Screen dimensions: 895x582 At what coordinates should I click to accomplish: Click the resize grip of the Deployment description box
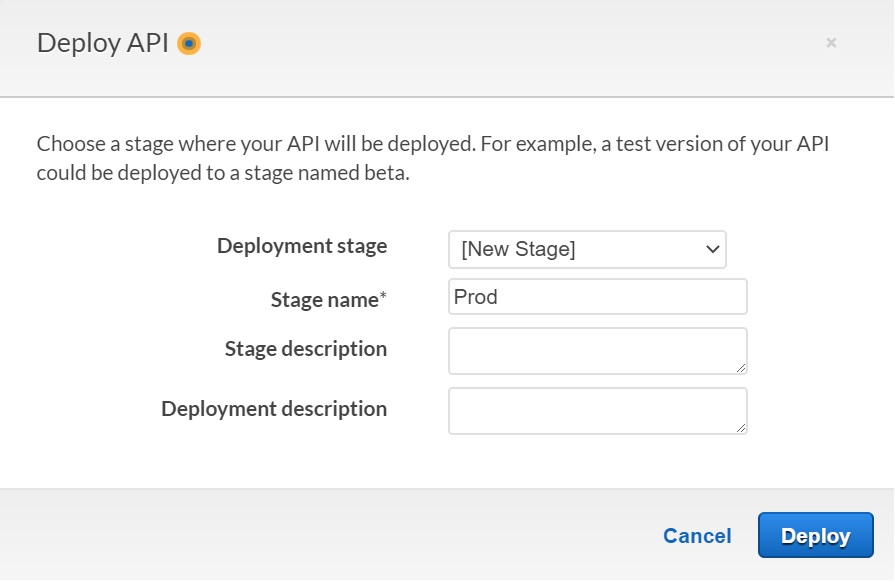pyautogui.click(x=741, y=428)
